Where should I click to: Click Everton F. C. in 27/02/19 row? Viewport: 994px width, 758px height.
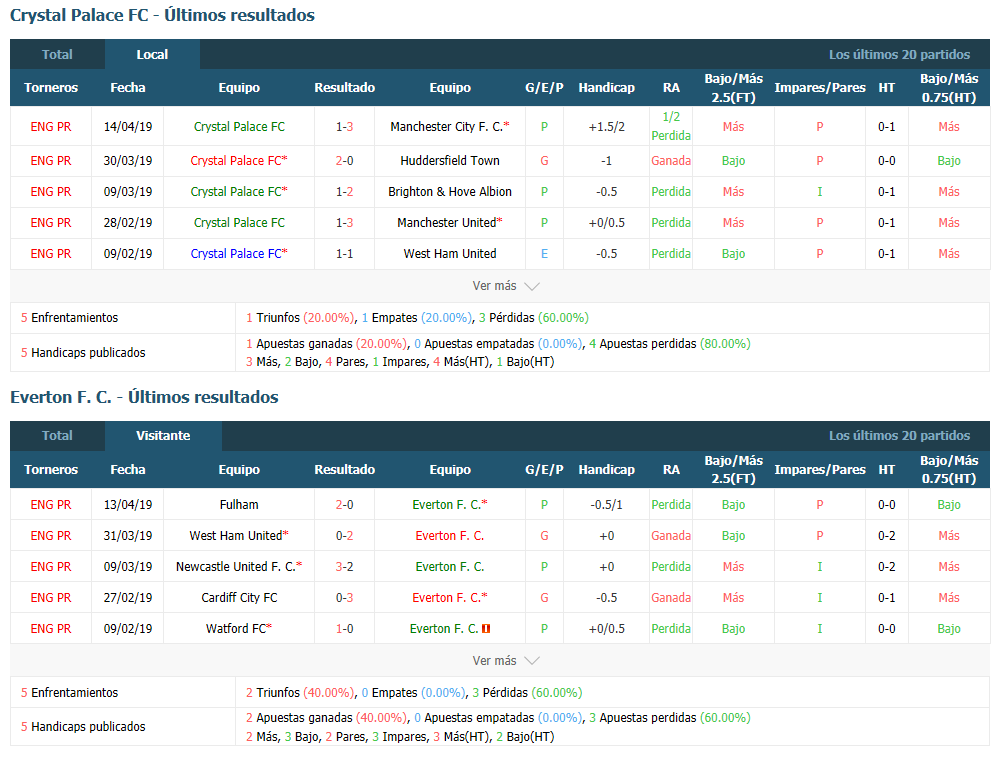[x=449, y=598]
